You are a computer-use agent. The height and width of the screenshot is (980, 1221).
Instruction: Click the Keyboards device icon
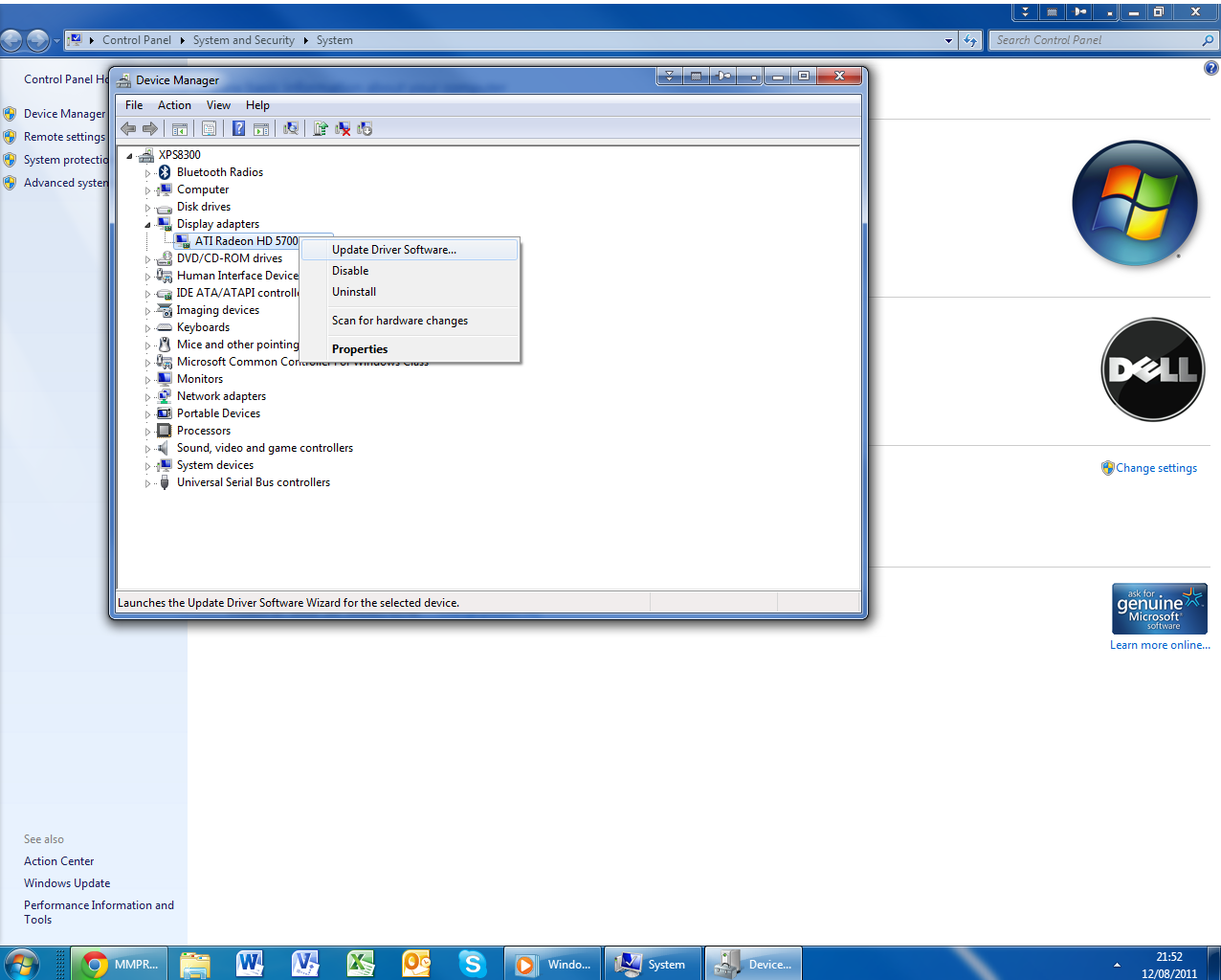coord(165,327)
